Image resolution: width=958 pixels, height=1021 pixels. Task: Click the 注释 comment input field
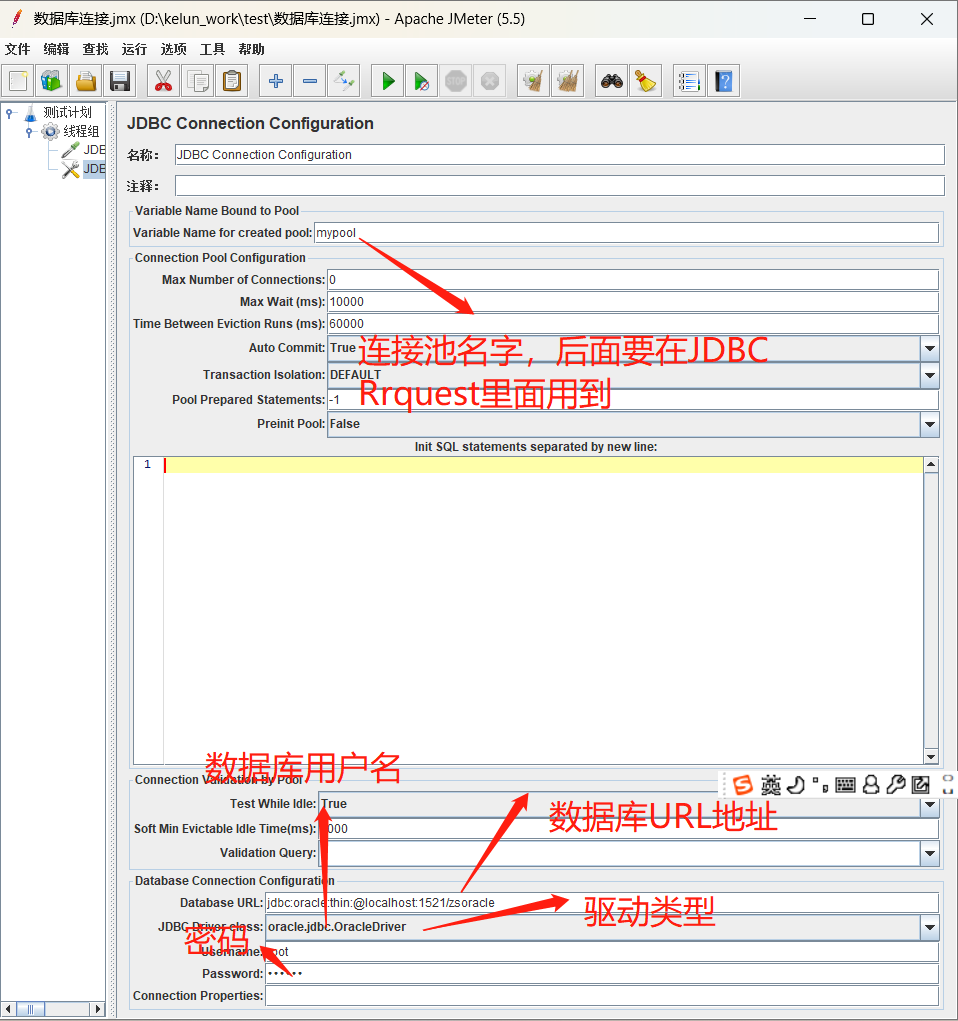[x=559, y=186]
